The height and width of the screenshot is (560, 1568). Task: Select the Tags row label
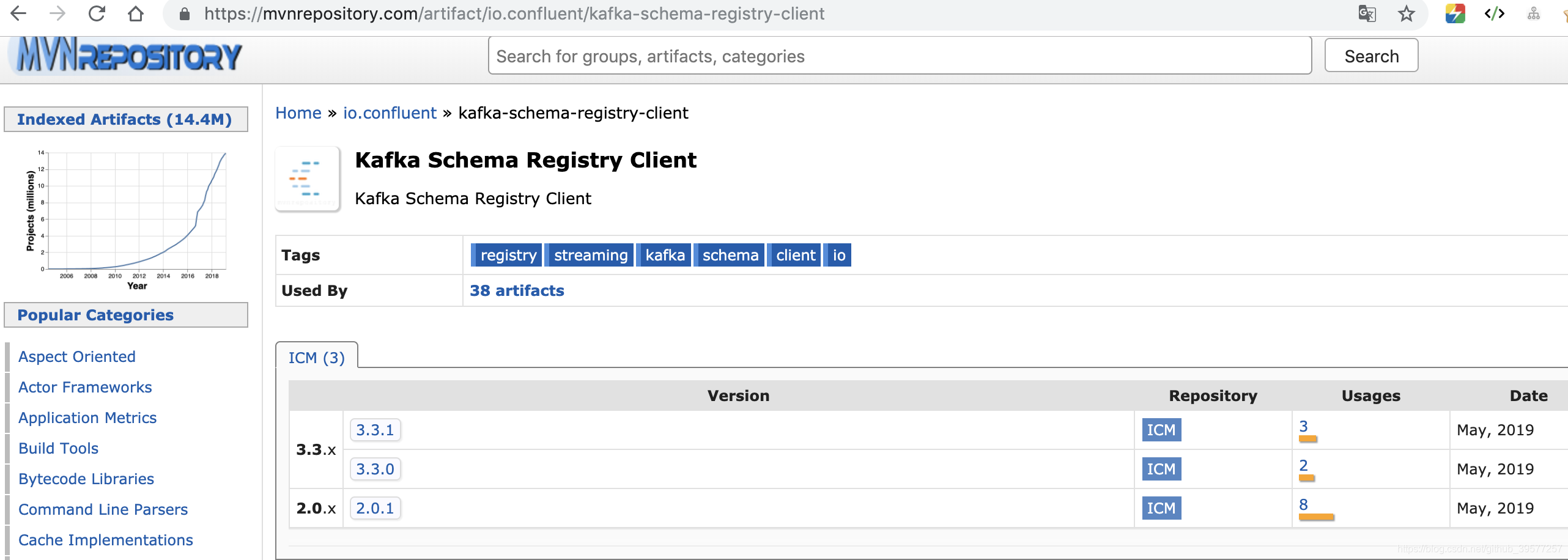click(300, 255)
